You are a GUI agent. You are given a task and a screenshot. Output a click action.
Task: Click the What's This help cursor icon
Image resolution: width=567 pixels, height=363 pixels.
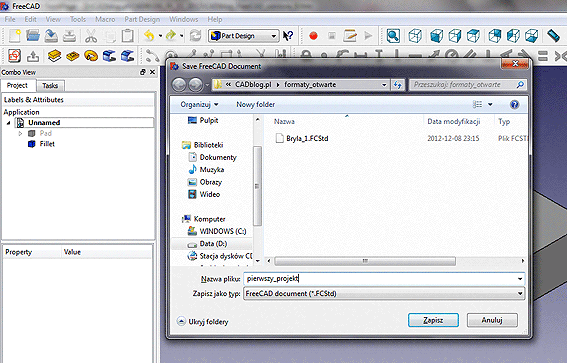pos(288,36)
